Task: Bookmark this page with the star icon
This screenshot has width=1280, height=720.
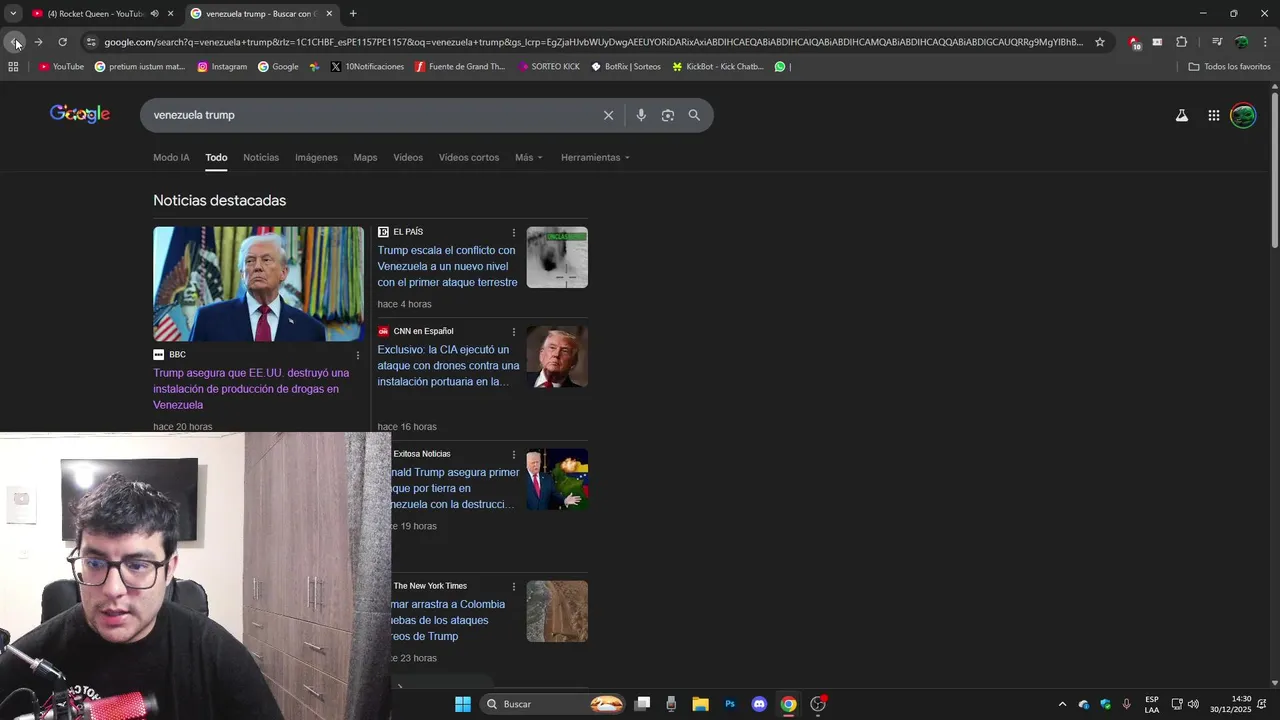Action: (1100, 42)
